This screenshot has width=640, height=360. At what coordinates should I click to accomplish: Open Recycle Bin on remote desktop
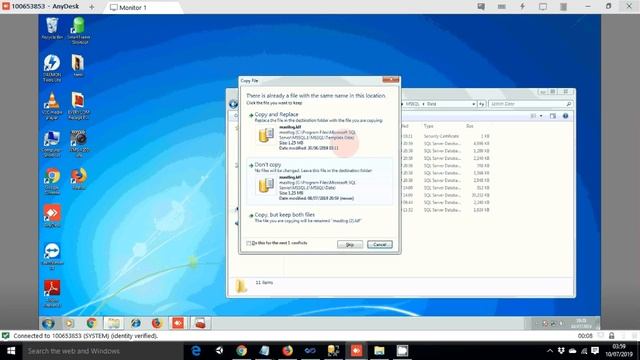[x=52, y=28]
